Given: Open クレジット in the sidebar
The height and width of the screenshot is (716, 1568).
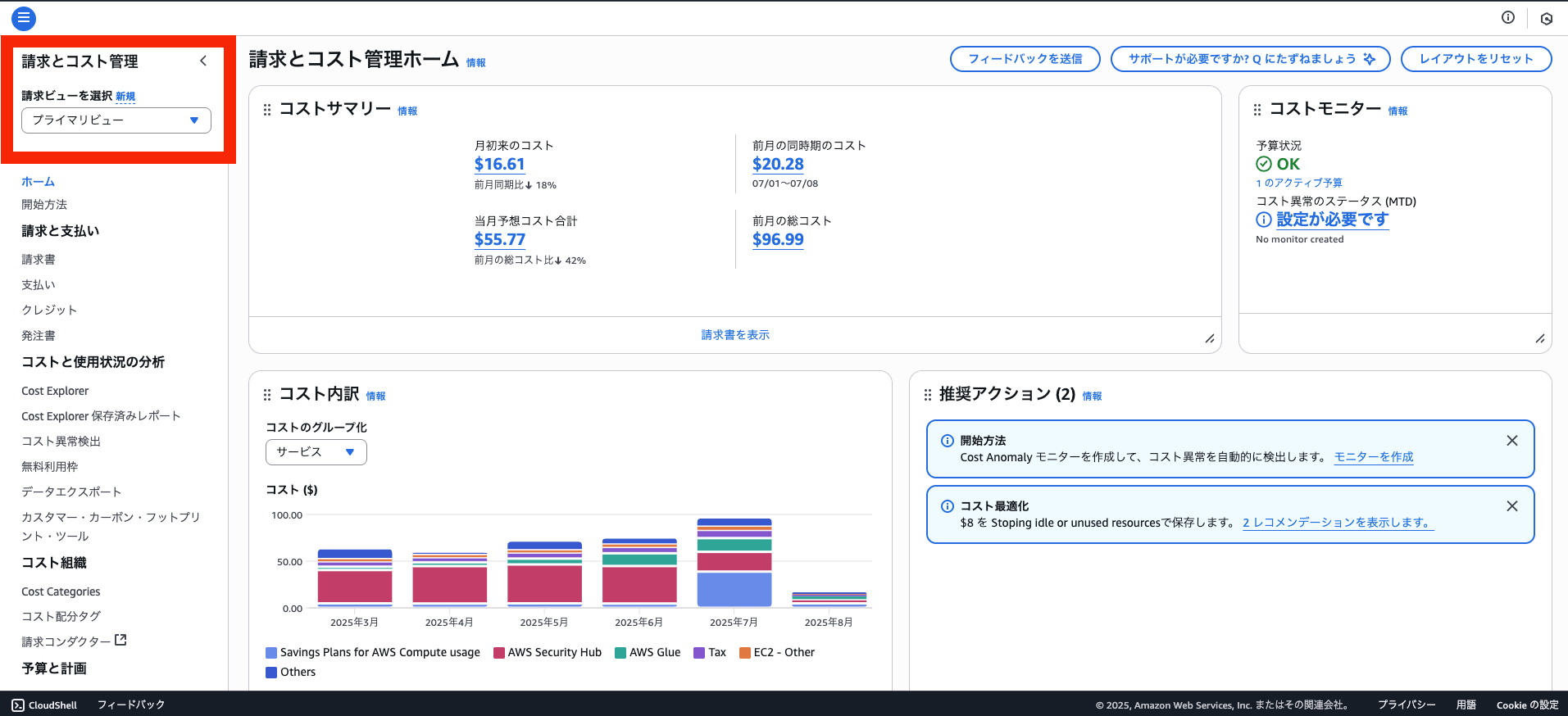Looking at the screenshot, I should pyautogui.click(x=49, y=310).
